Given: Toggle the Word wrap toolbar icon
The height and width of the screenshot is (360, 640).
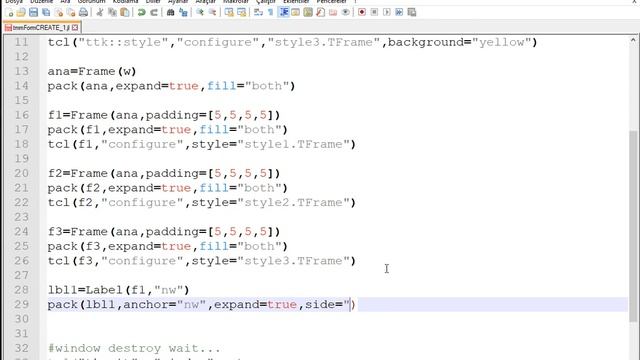Looking at the screenshot, I should [258, 12].
